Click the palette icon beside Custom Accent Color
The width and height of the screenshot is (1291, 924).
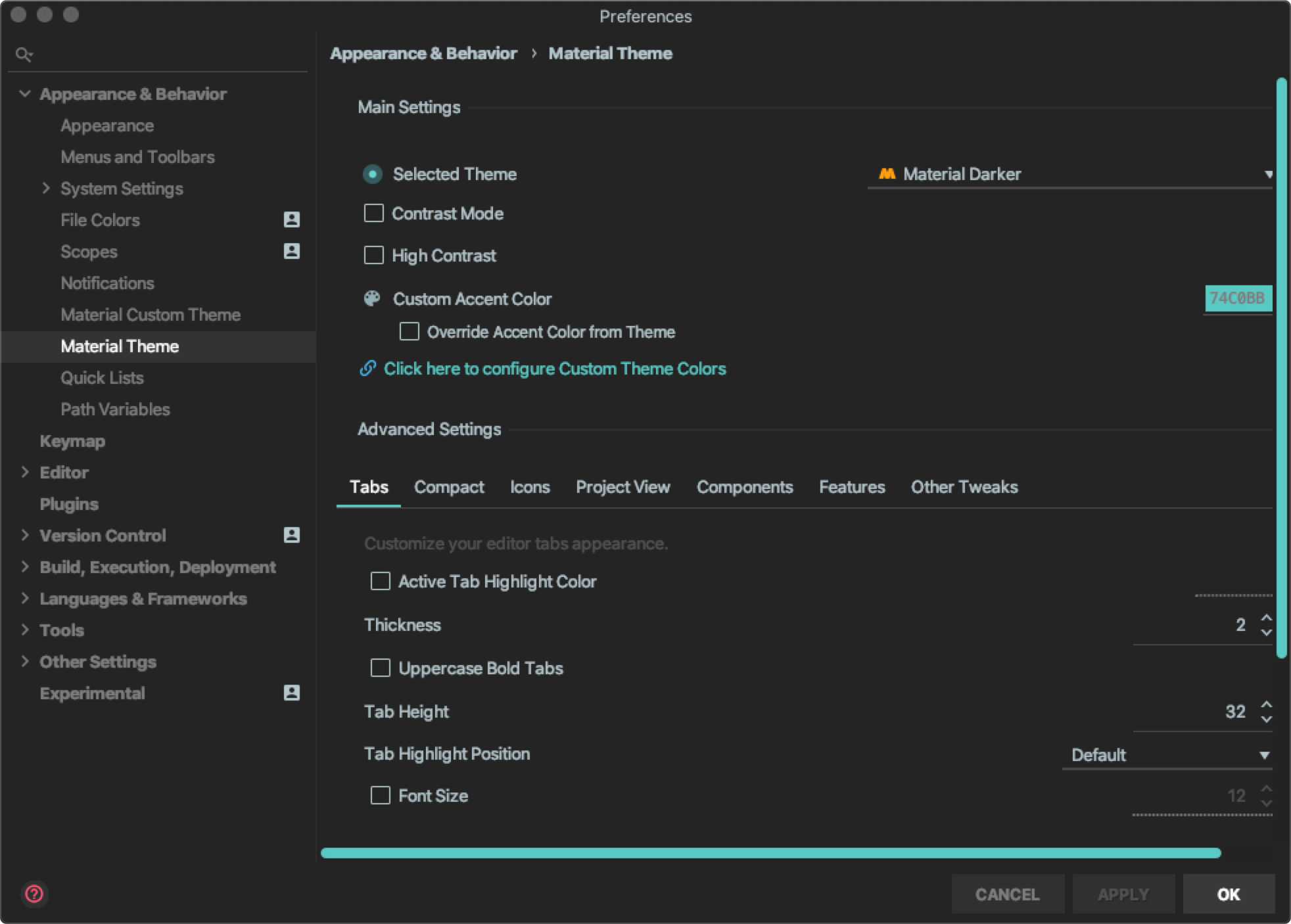[372, 298]
